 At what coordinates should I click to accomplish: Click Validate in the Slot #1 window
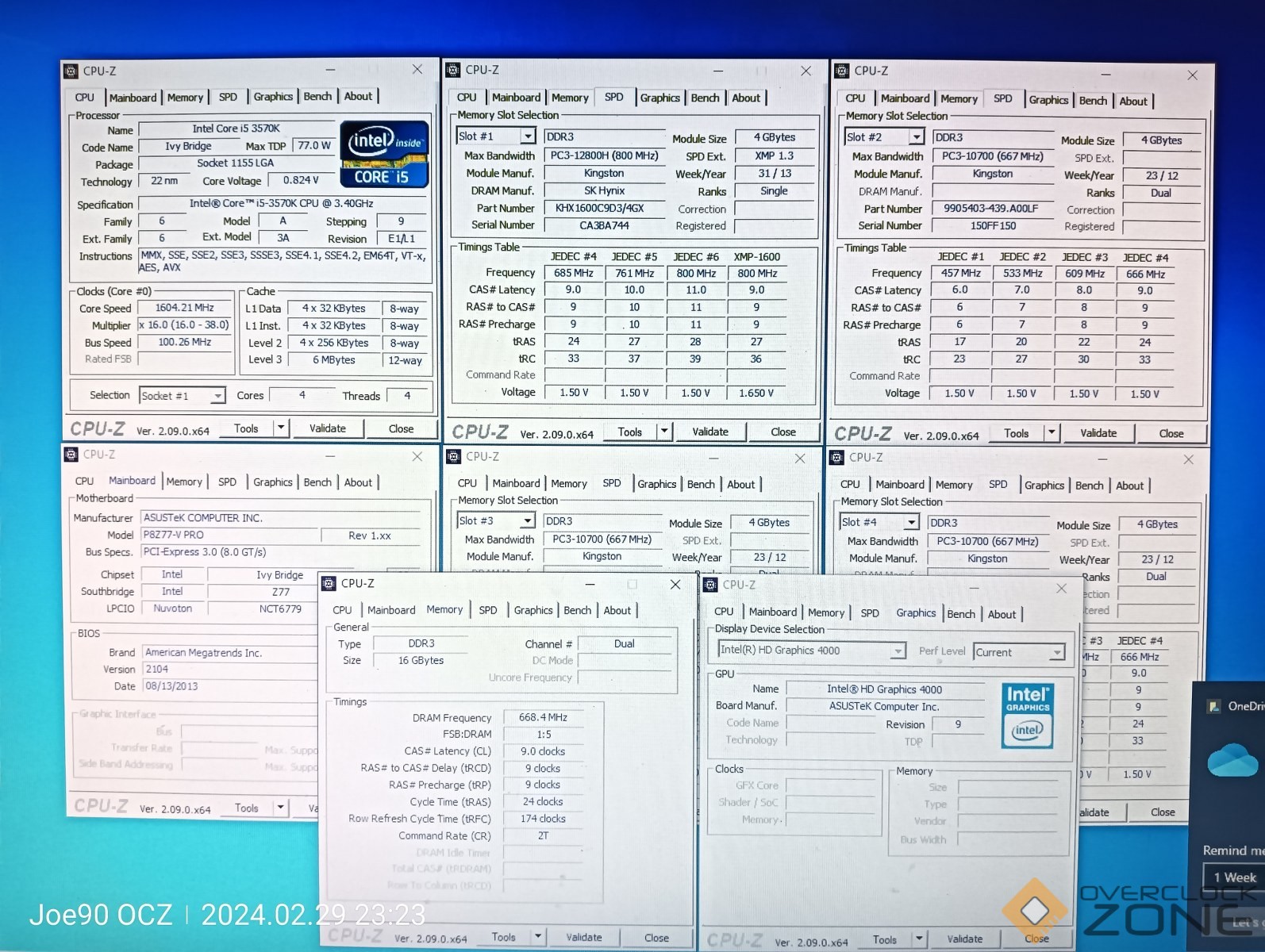pos(710,432)
